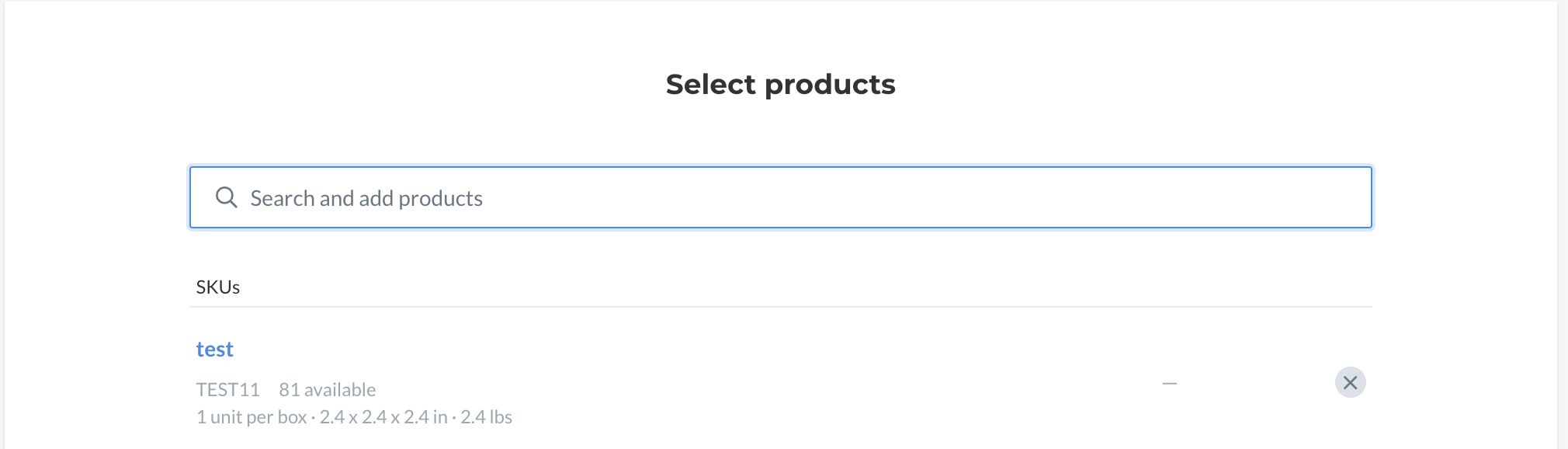Click the 2.4 lbs weight text
The image size is (1568, 449).
point(486,417)
